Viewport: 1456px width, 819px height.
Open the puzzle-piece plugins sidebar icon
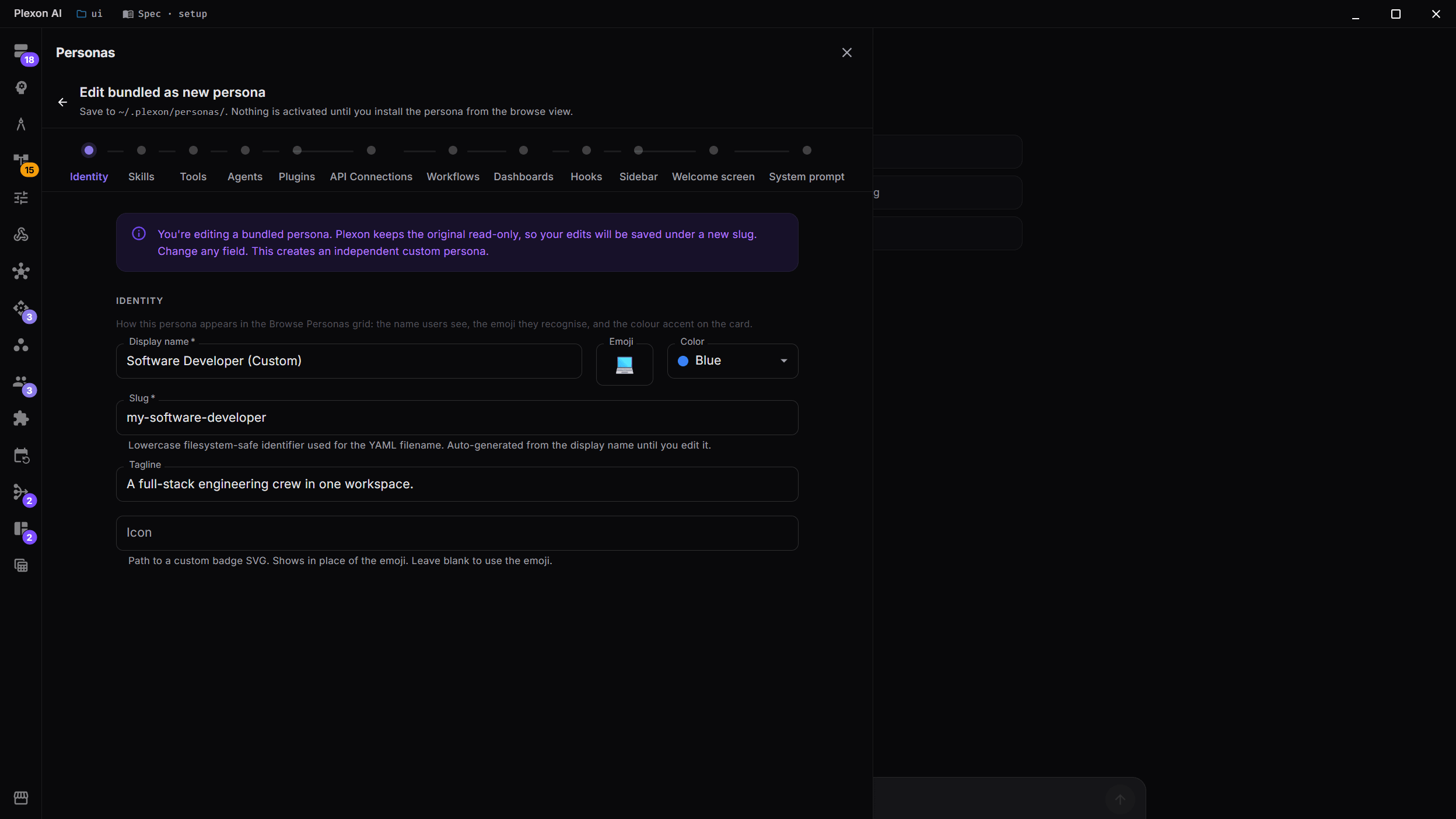21,418
